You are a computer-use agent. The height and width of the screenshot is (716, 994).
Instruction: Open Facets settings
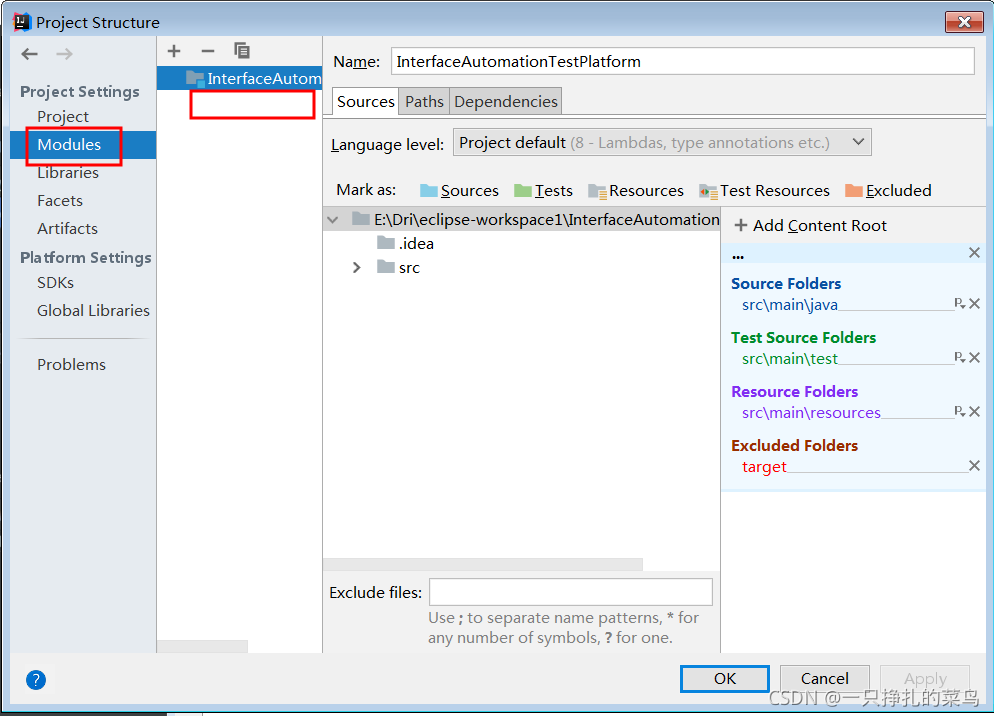pos(60,200)
